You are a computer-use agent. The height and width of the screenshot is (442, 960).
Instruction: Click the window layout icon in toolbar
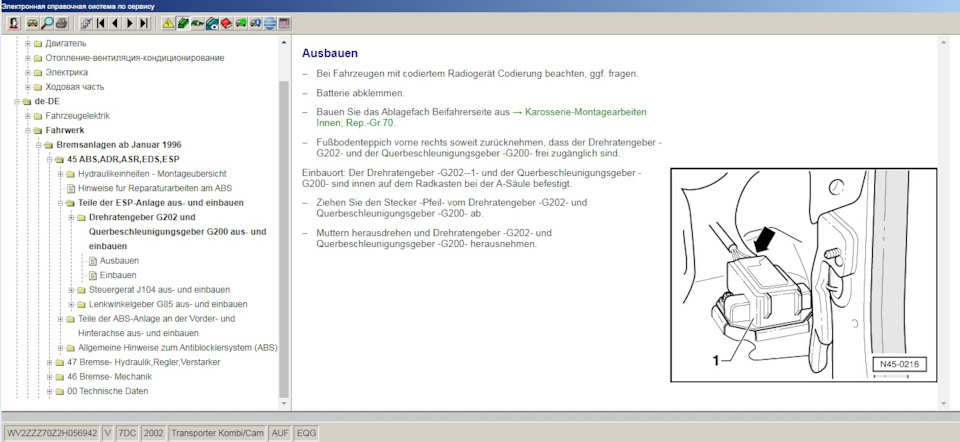click(x=284, y=24)
